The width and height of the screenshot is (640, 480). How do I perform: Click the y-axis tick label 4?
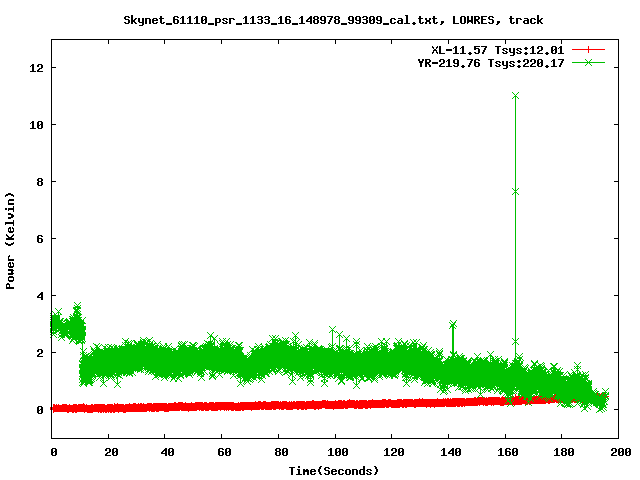[x=39, y=296]
